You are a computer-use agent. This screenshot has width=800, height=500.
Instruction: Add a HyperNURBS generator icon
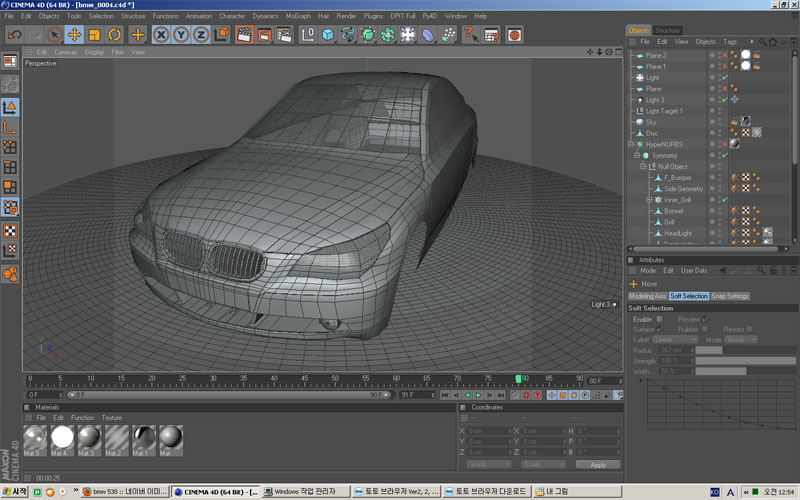[x=368, y=35]
